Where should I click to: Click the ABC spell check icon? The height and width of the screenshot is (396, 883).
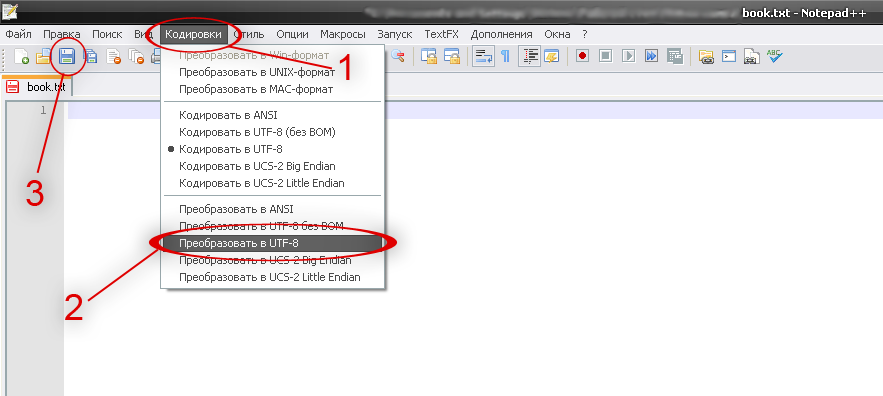[775, 56]
